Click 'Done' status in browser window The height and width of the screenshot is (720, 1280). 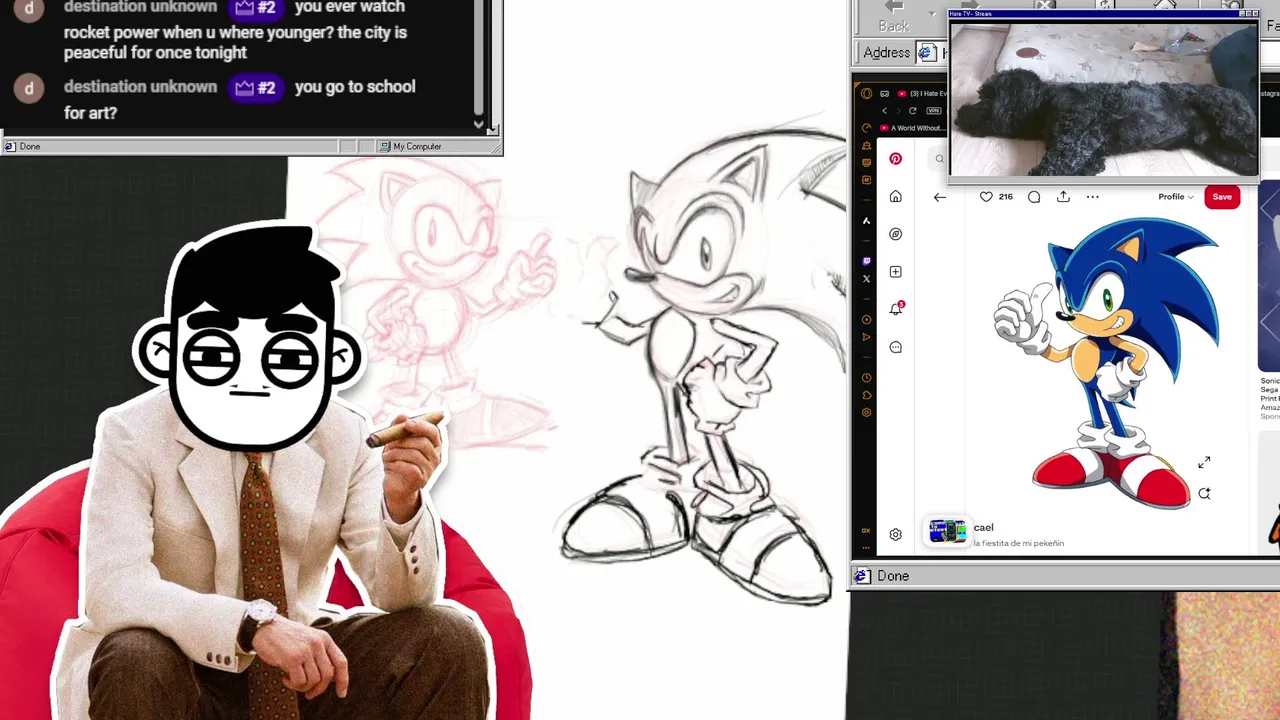pyautogui.click(x=893, y=576)
